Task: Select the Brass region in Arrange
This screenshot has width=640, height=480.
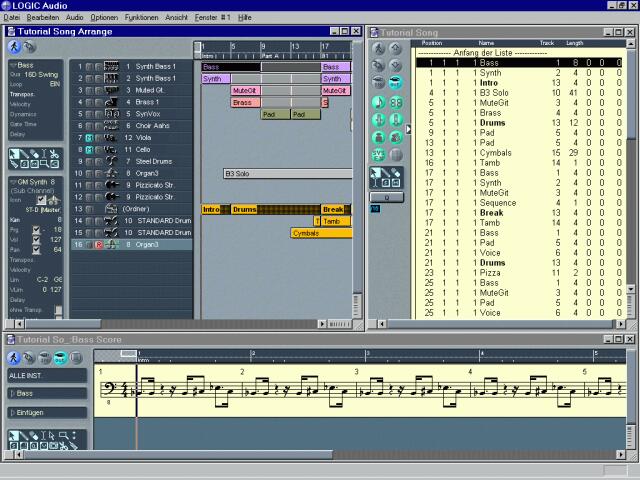Action: (x=246, y=102)
